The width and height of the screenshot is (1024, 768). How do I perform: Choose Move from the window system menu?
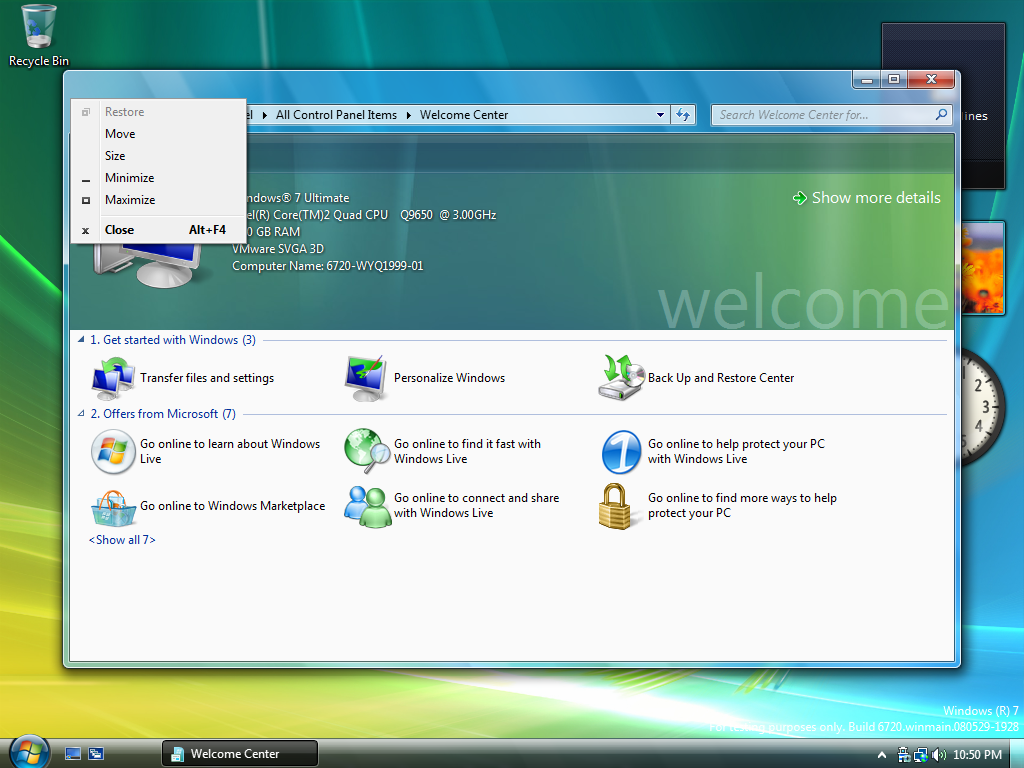pyautogui.click(x=120, y=134)
